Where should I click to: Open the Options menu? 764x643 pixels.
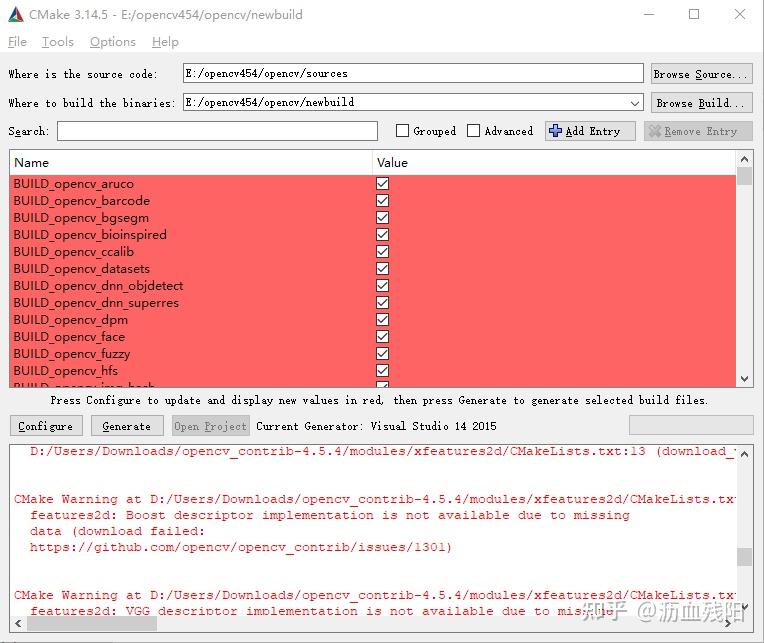(x=113, y=42)
